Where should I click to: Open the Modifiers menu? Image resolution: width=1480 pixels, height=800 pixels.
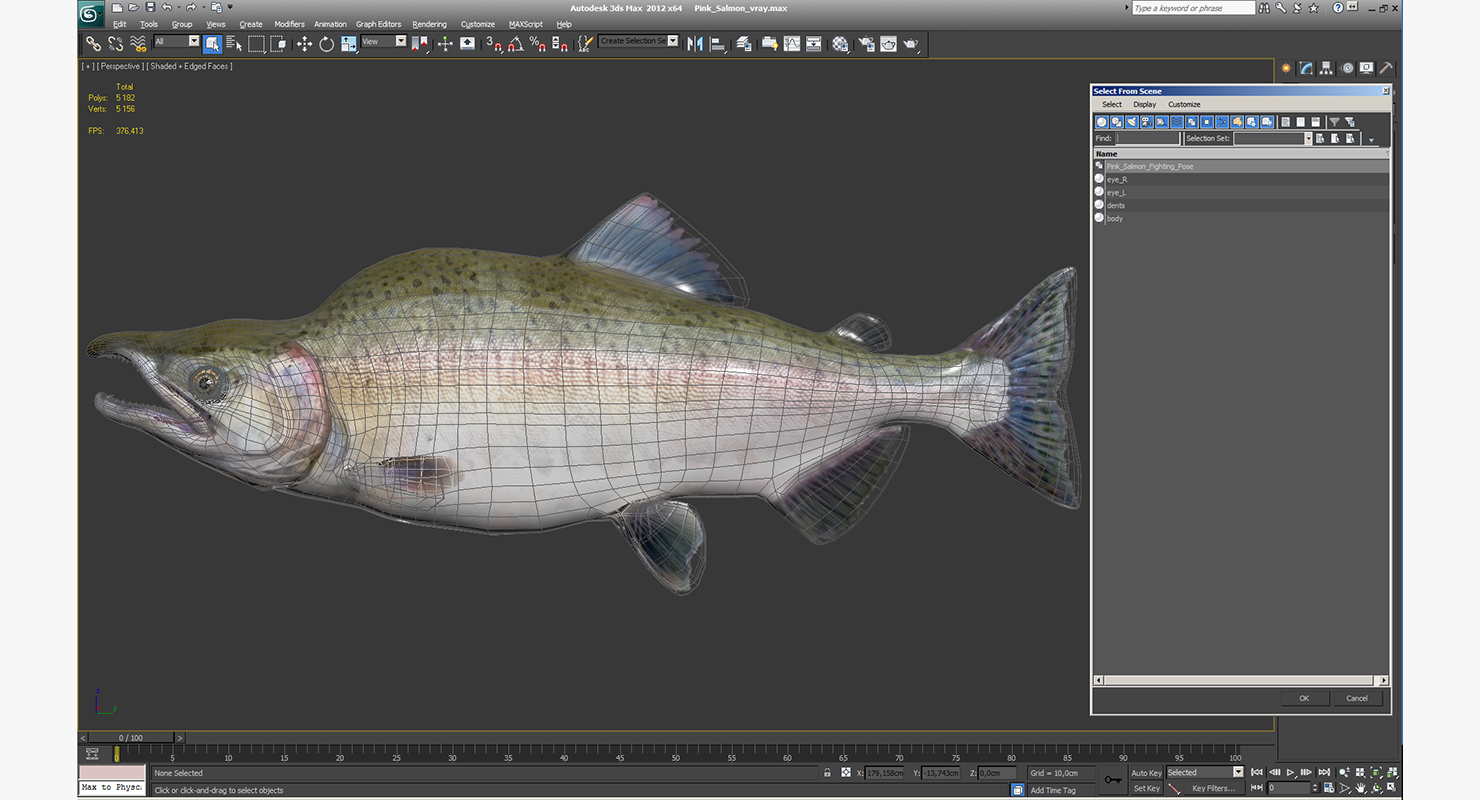click(x=289, y=24)
